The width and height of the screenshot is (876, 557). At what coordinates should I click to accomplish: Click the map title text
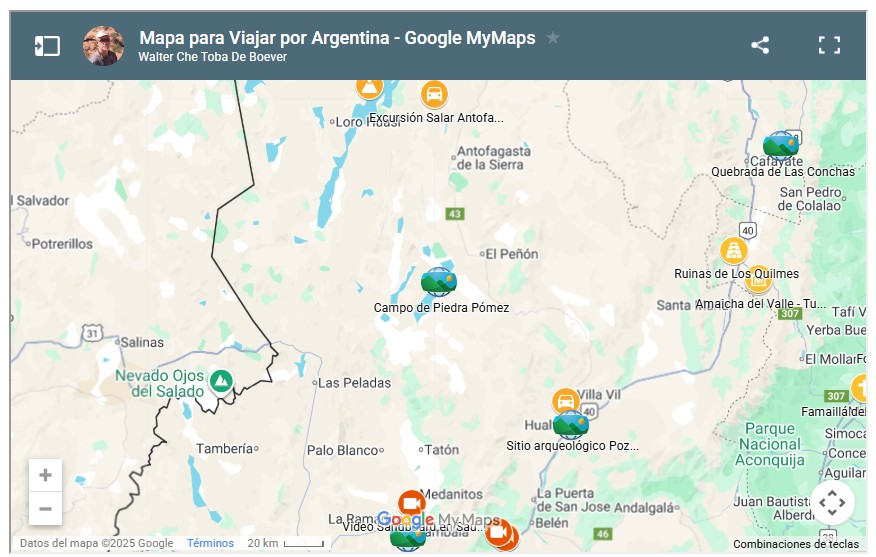tap(337, 38)
